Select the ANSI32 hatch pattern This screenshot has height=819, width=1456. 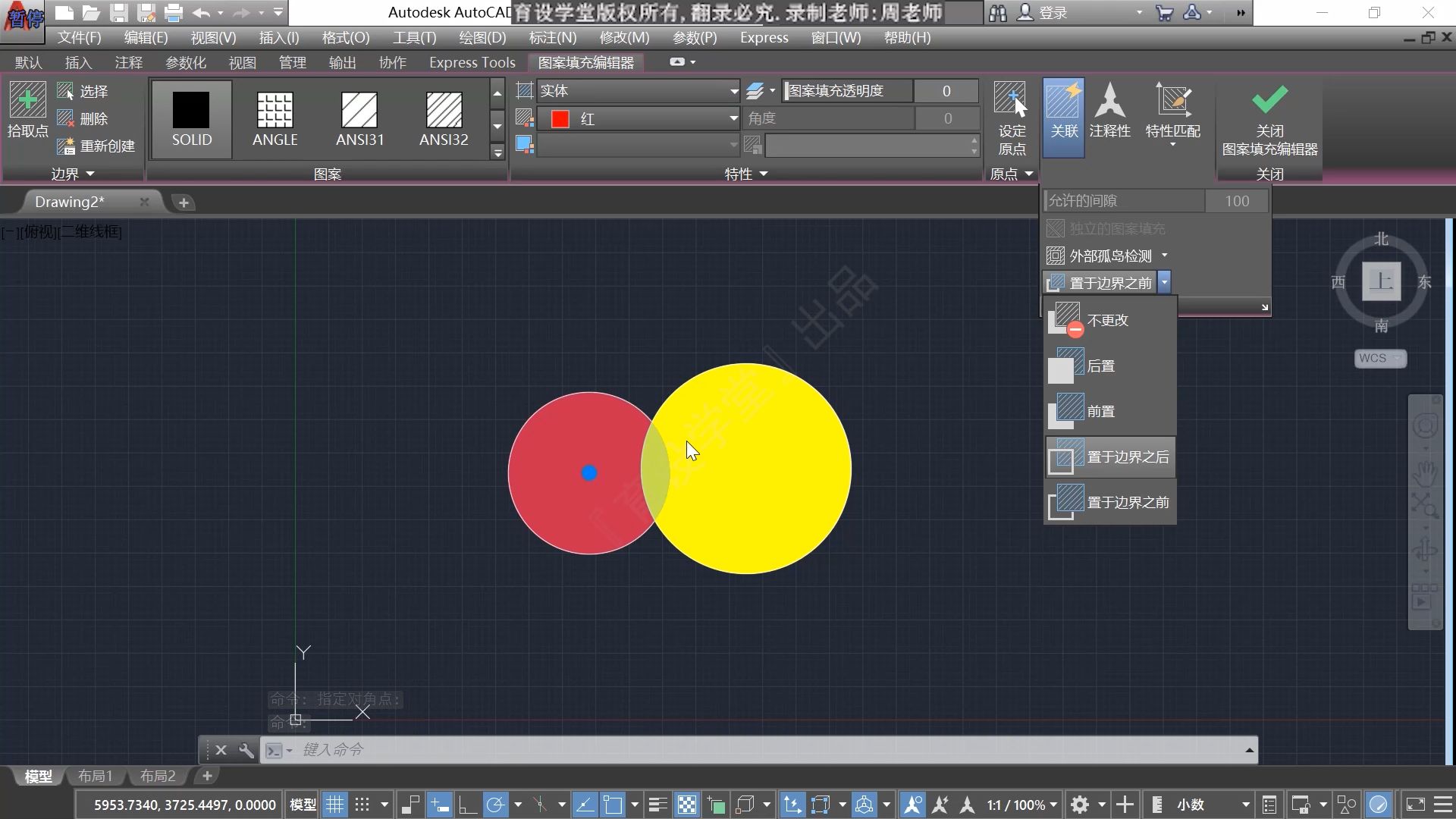444,119
